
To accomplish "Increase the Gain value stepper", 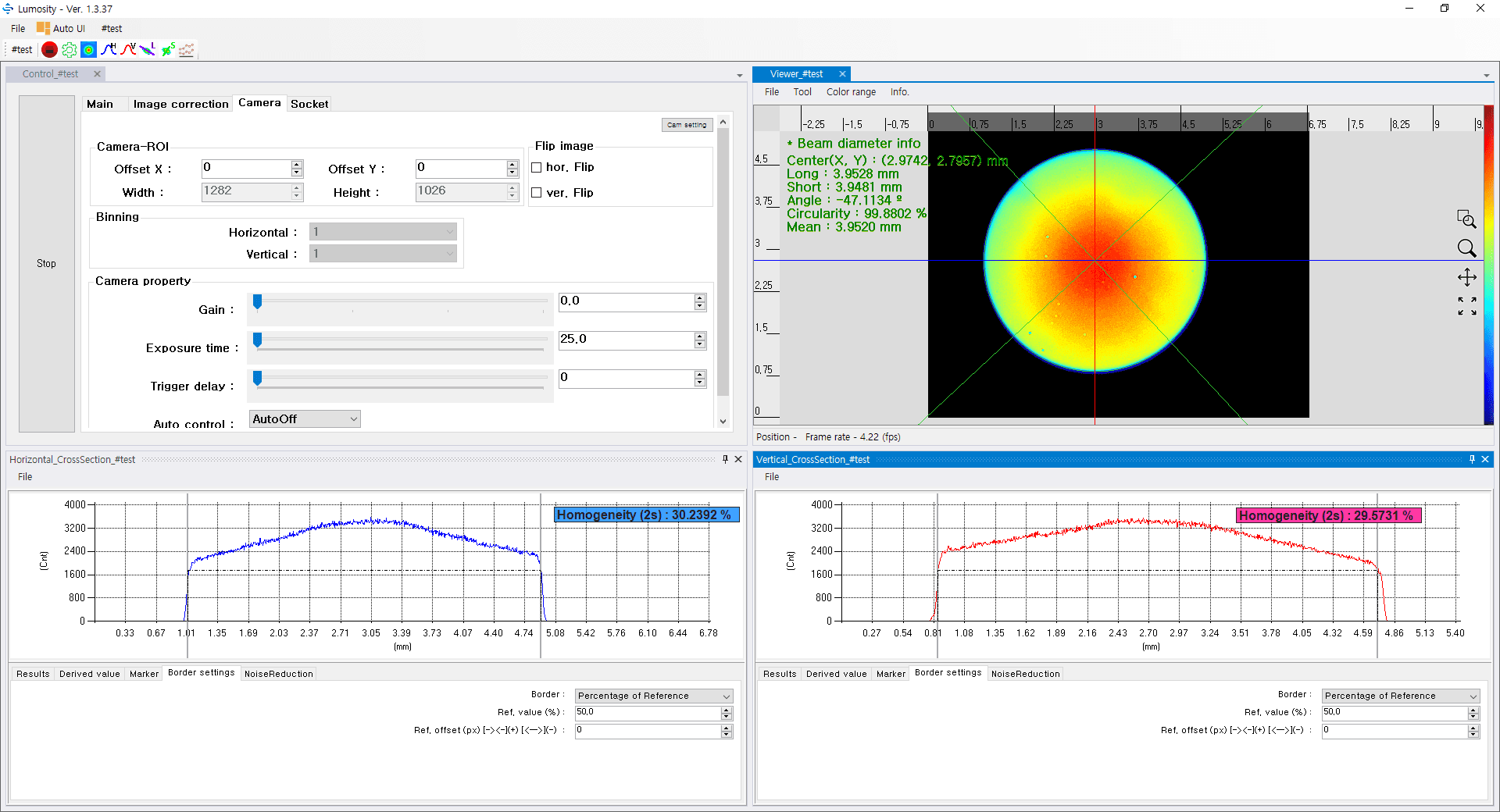I will pyautogui.click(x=700, y=297).
